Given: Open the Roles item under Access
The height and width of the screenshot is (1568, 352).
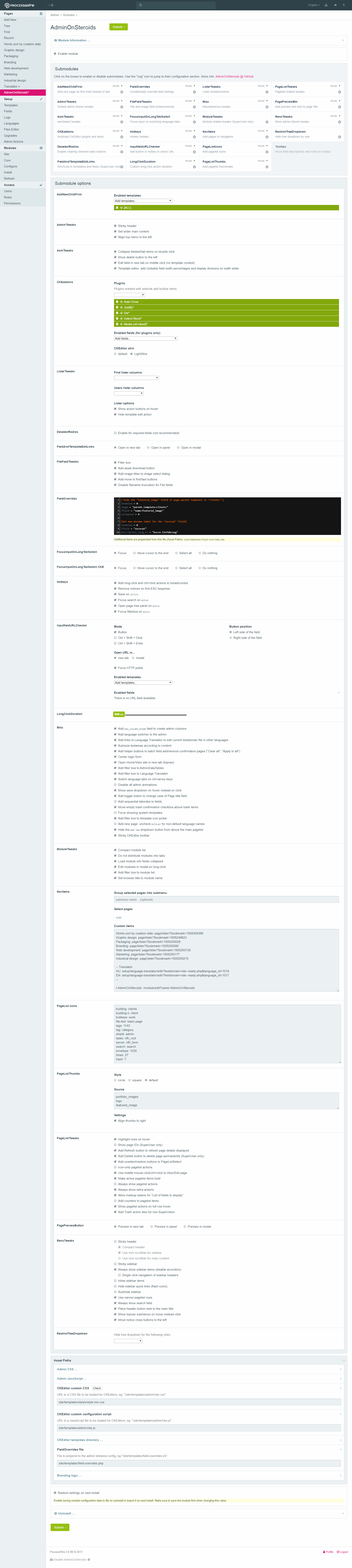Looking at the screenshot, I should point(8,197).
